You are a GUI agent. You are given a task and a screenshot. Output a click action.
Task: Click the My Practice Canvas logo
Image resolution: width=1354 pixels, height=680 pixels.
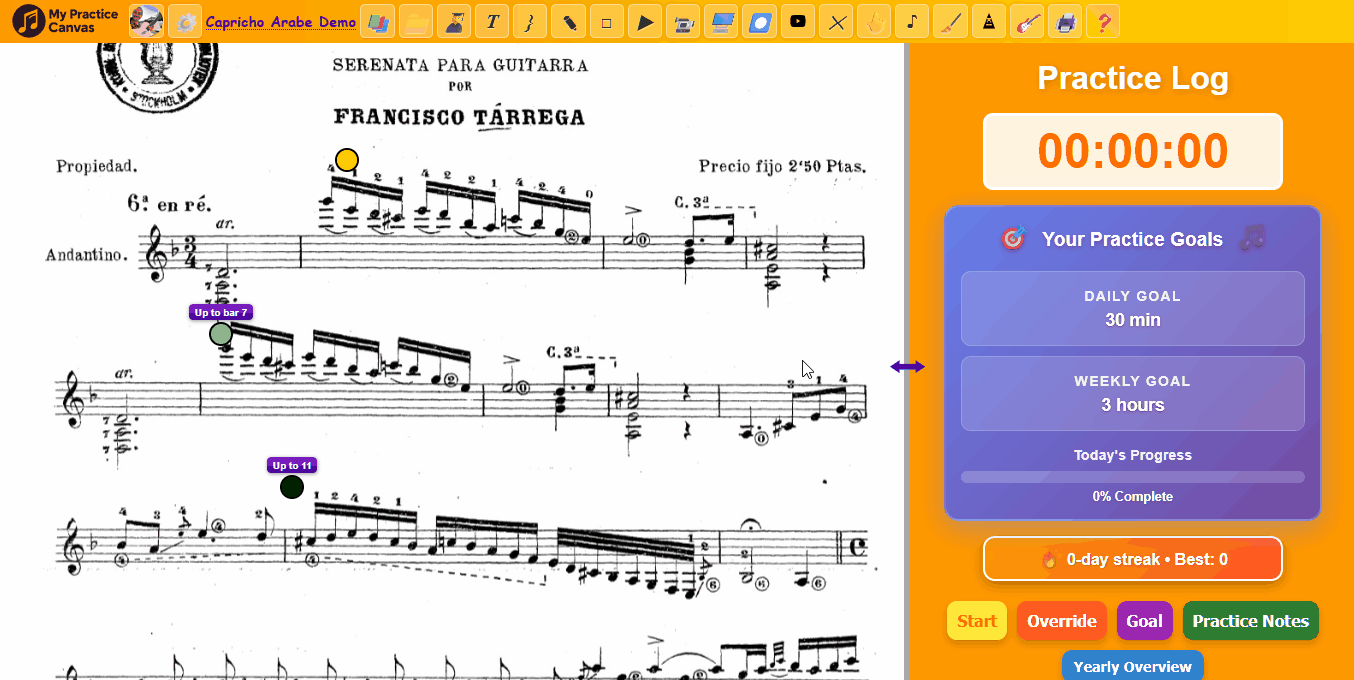(65, 21)
